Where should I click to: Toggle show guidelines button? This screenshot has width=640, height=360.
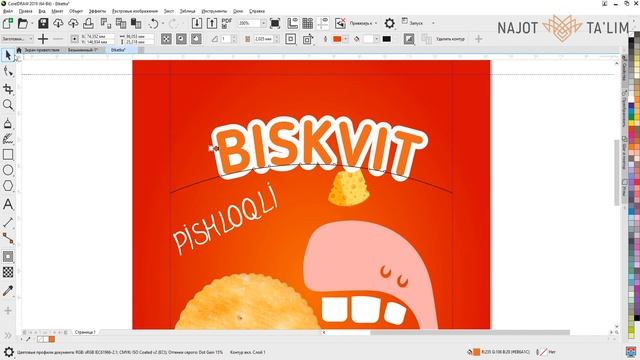point(323,23)
